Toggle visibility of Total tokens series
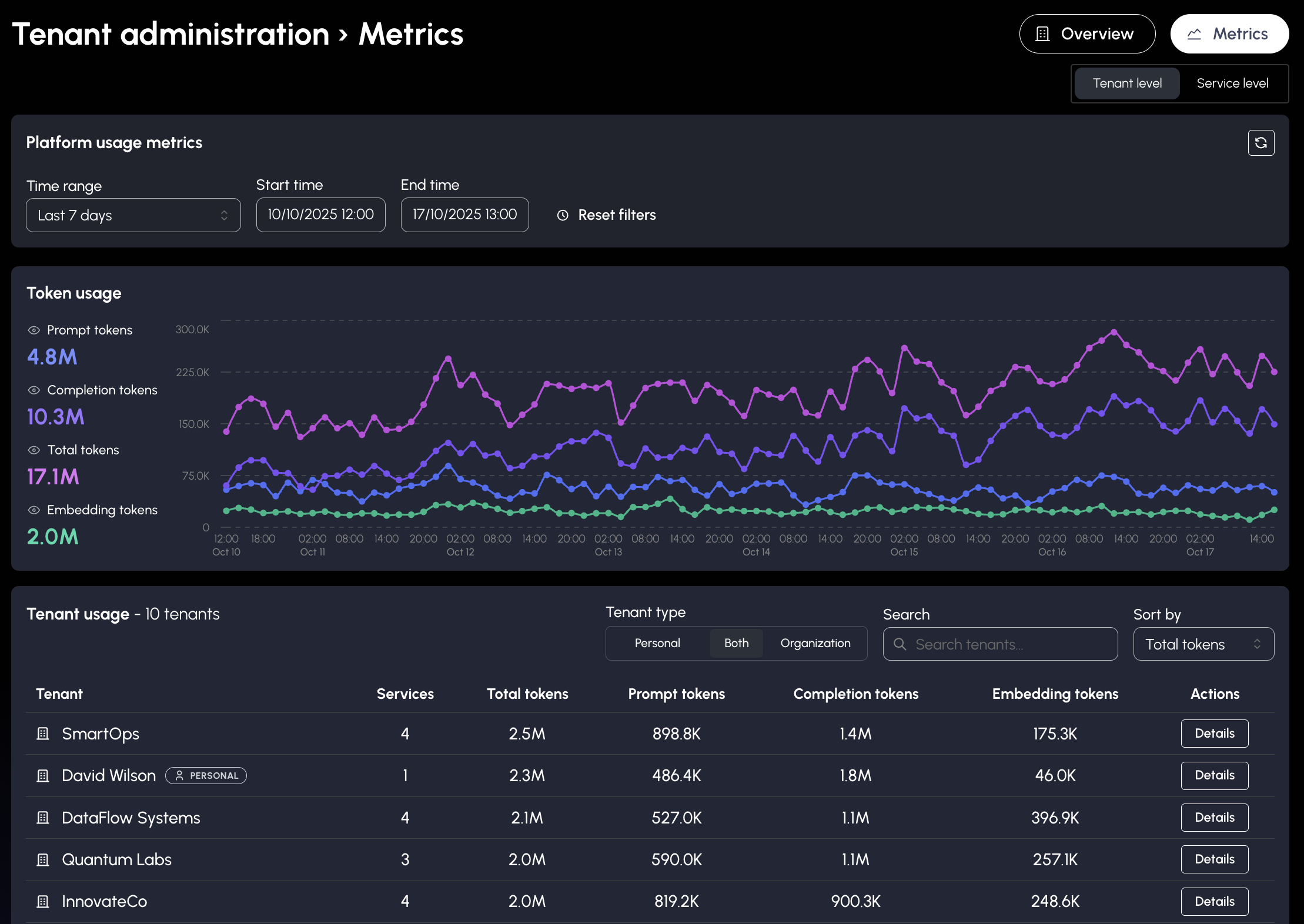 (34, 450)
